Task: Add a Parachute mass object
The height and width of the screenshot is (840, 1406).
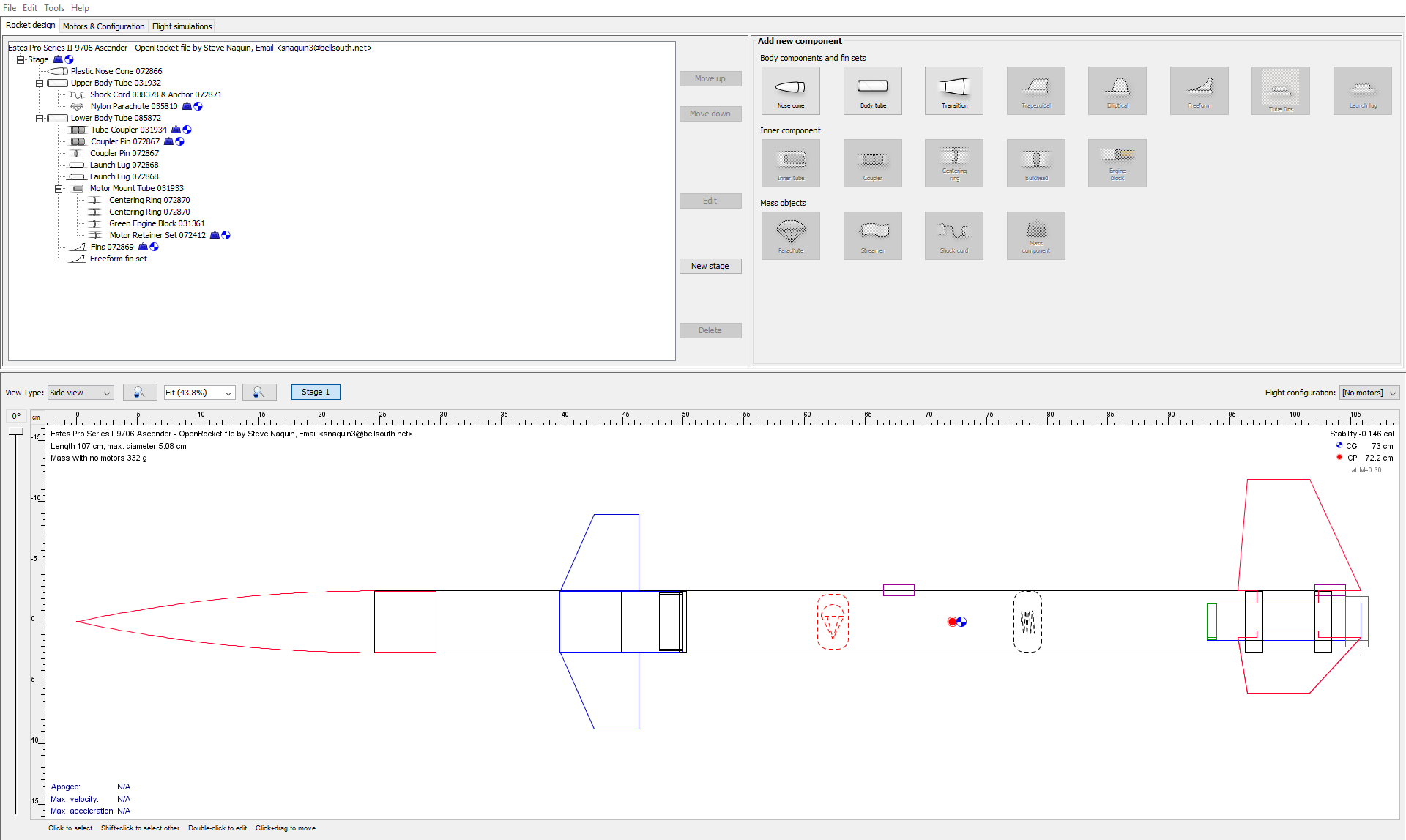Action: pyautogui.click(x=790, y=235)
